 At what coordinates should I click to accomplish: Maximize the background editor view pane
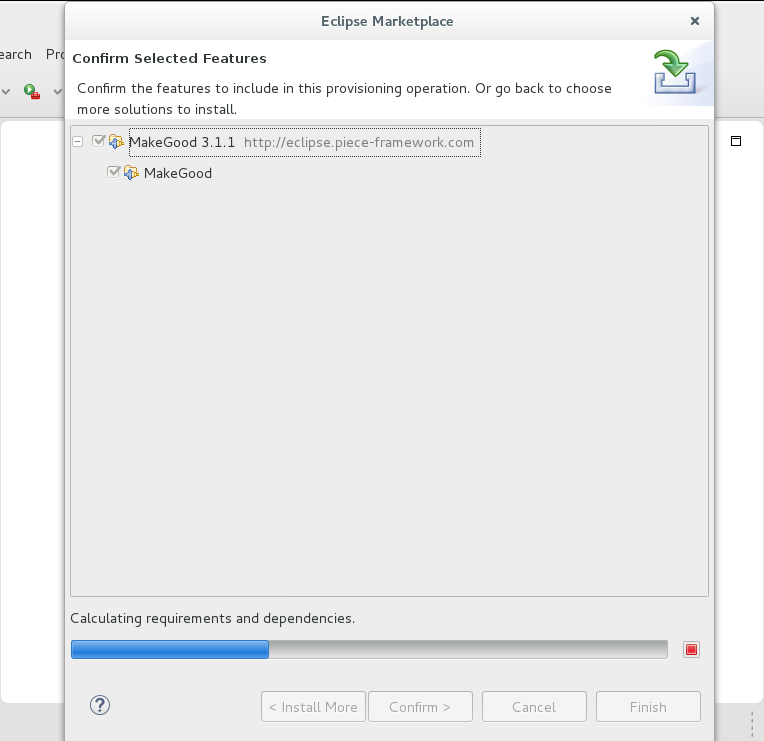(736, 141)
